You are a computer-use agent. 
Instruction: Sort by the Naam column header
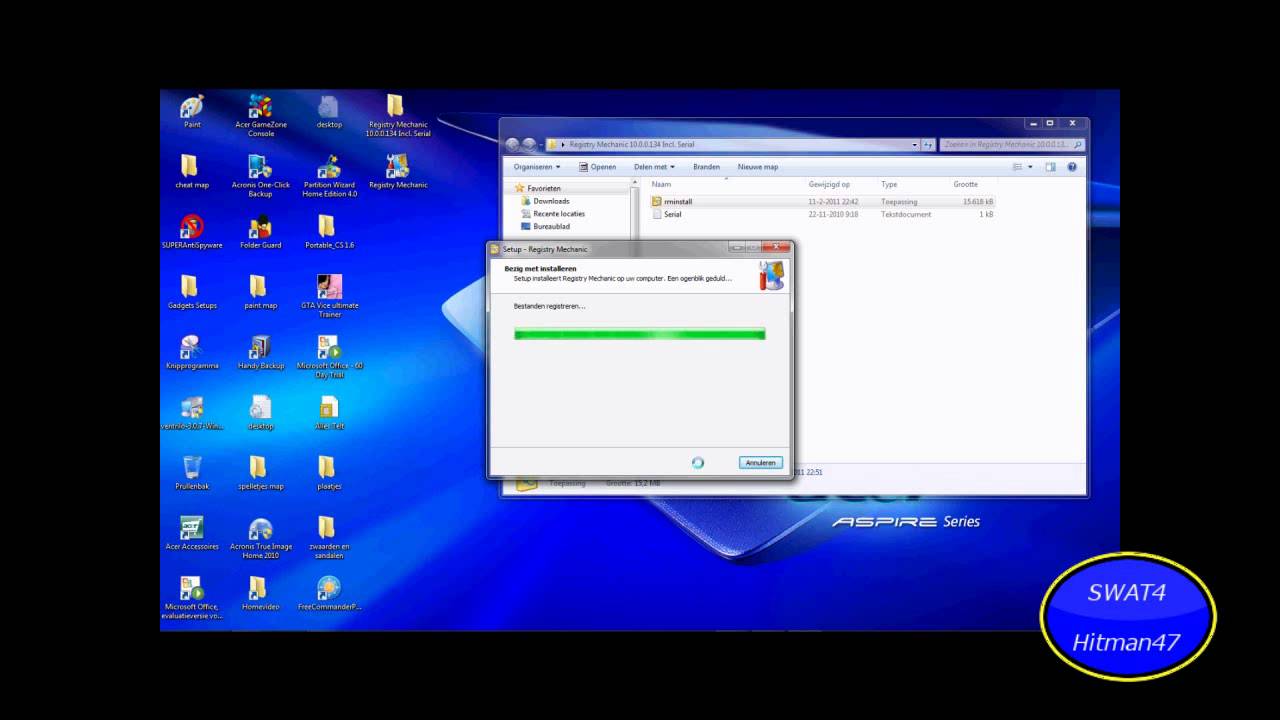[660, 184]
